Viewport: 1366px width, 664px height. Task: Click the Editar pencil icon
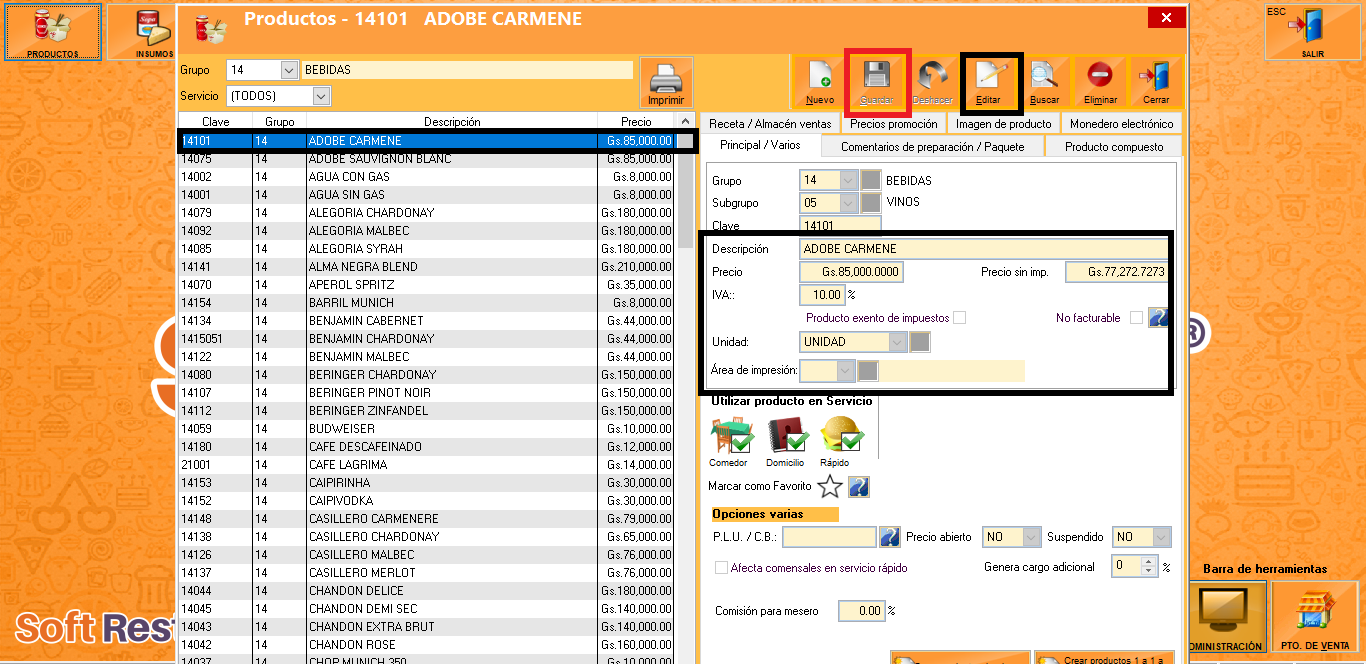pos(988,81)
